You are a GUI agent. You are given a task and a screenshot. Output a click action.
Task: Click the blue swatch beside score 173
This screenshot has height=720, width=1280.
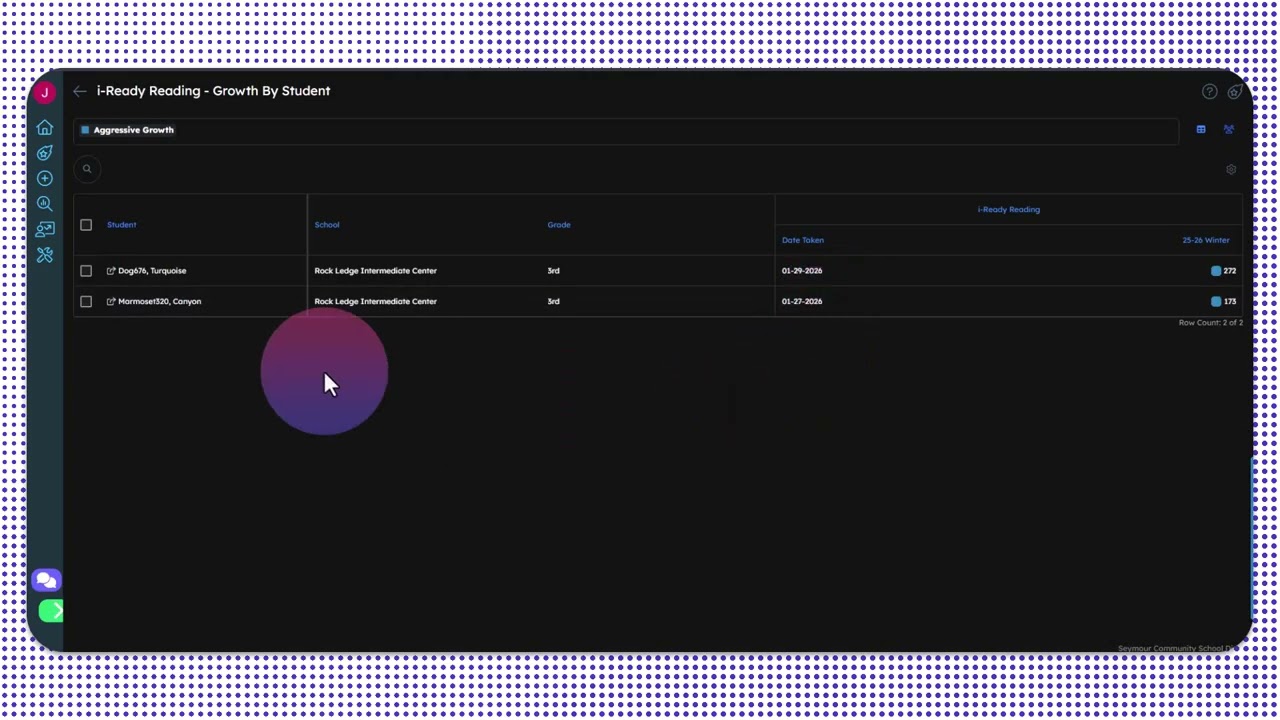[x=1216, y=301]
